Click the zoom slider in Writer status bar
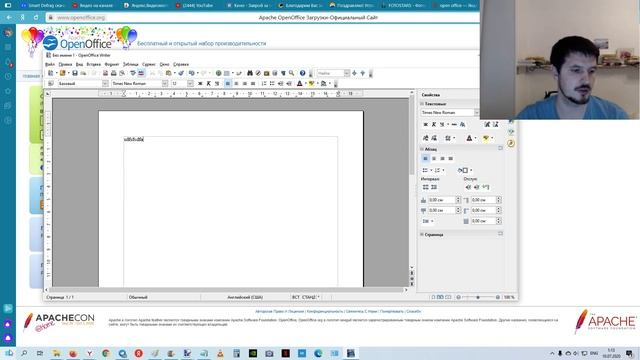Image resolution: width=640 pixels, height=360 pixels. pyautogui.click(x=478, y=297)
